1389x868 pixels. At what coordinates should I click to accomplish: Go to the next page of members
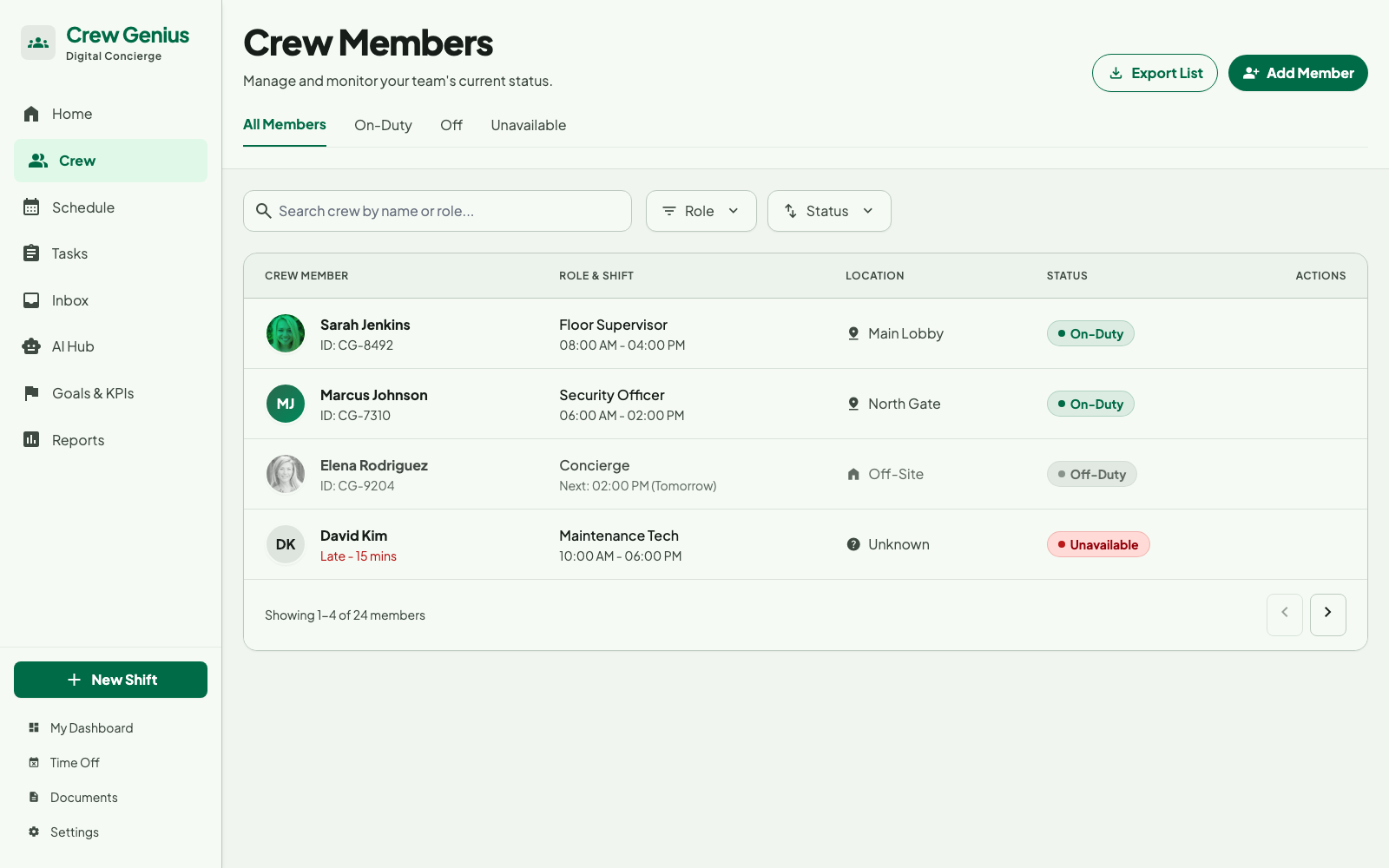click(x=1328, y=615)
